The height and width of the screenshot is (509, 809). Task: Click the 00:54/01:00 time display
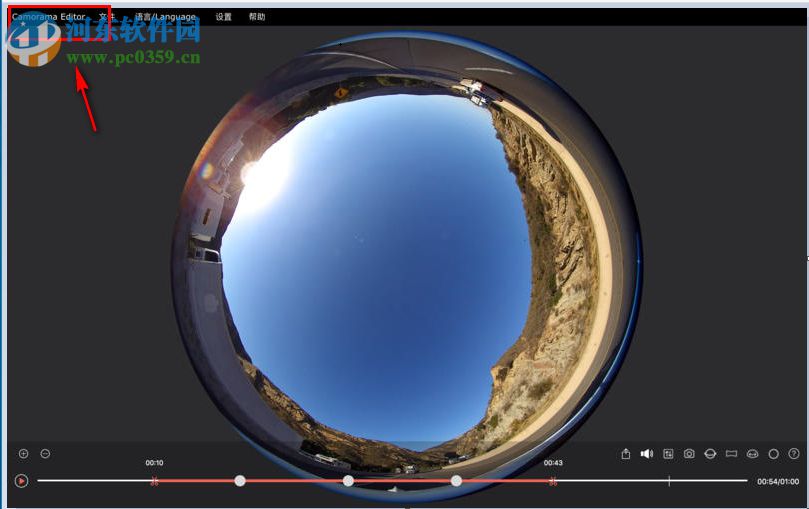coord(778,482)
